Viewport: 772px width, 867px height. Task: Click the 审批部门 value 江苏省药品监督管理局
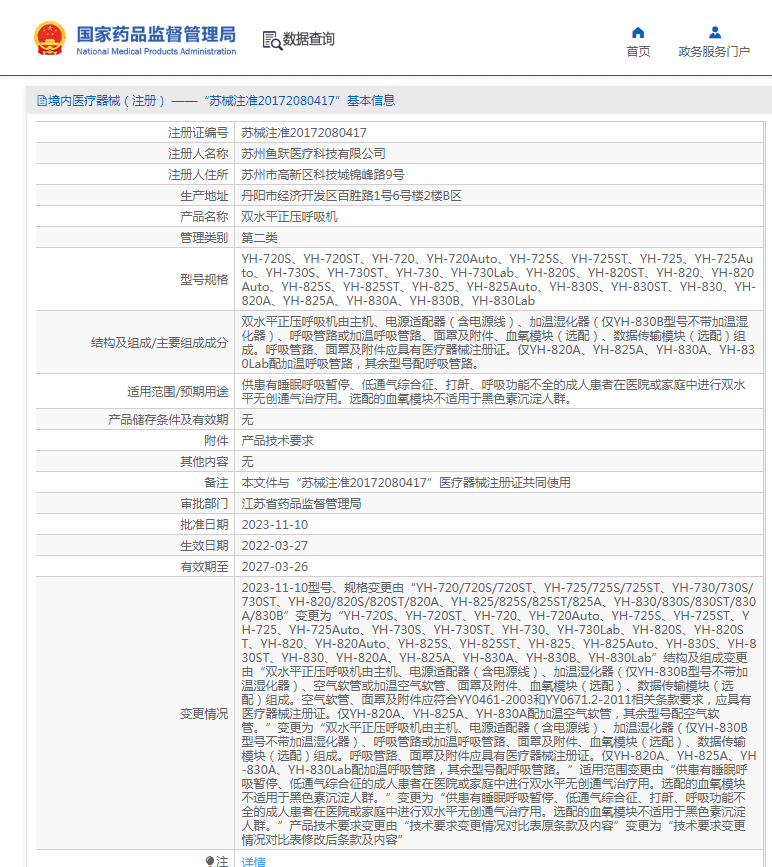tap(301, 504)
